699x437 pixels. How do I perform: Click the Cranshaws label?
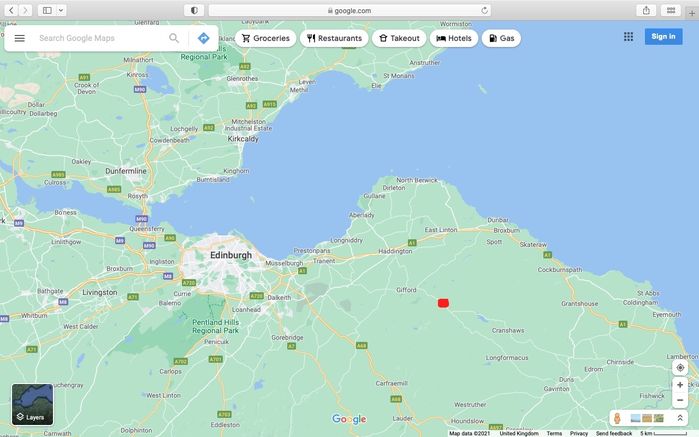pyautogui.click(x=508, y=330)
